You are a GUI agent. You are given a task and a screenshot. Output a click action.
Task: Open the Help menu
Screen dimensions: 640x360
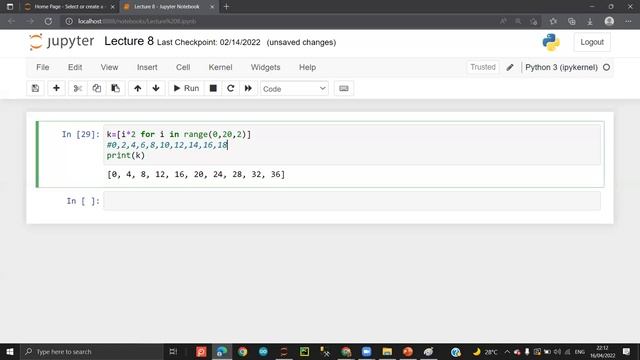307,67
